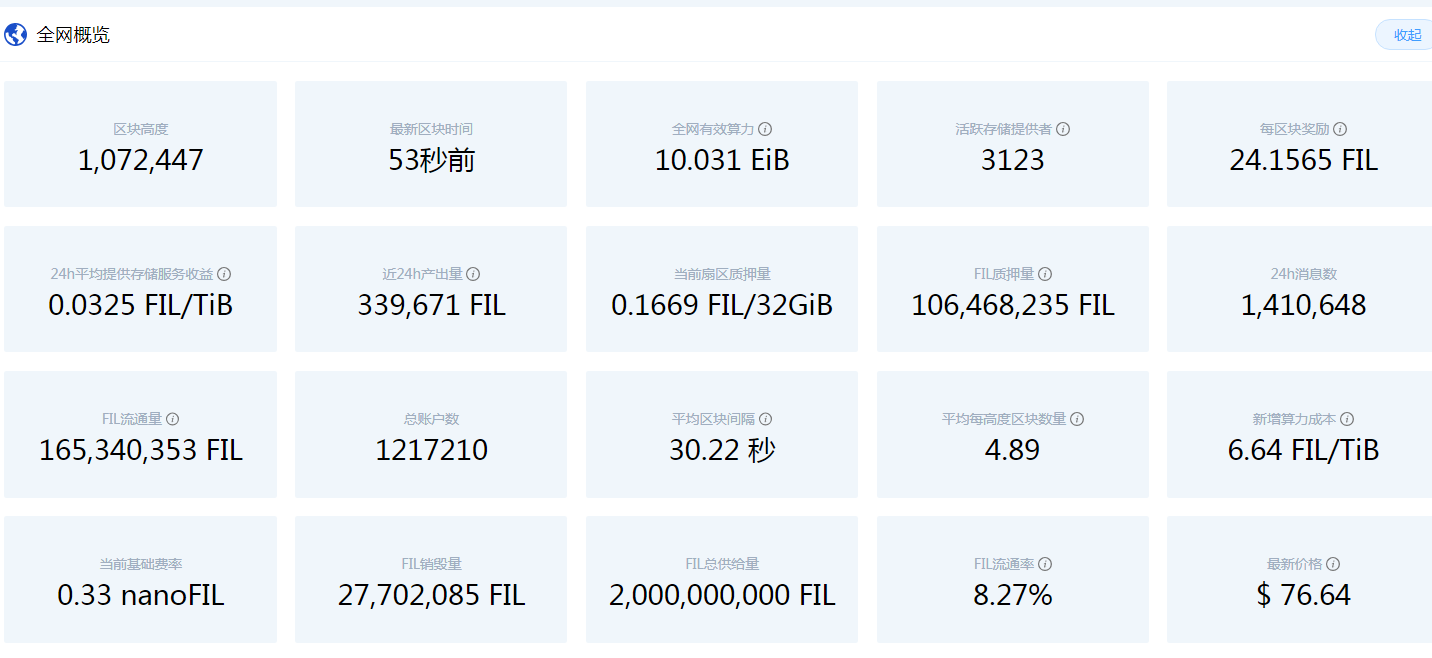Viewport: 1432px width, 658px height.
Task: Click info icon beside 最新价格
Action: (1333, 564)
